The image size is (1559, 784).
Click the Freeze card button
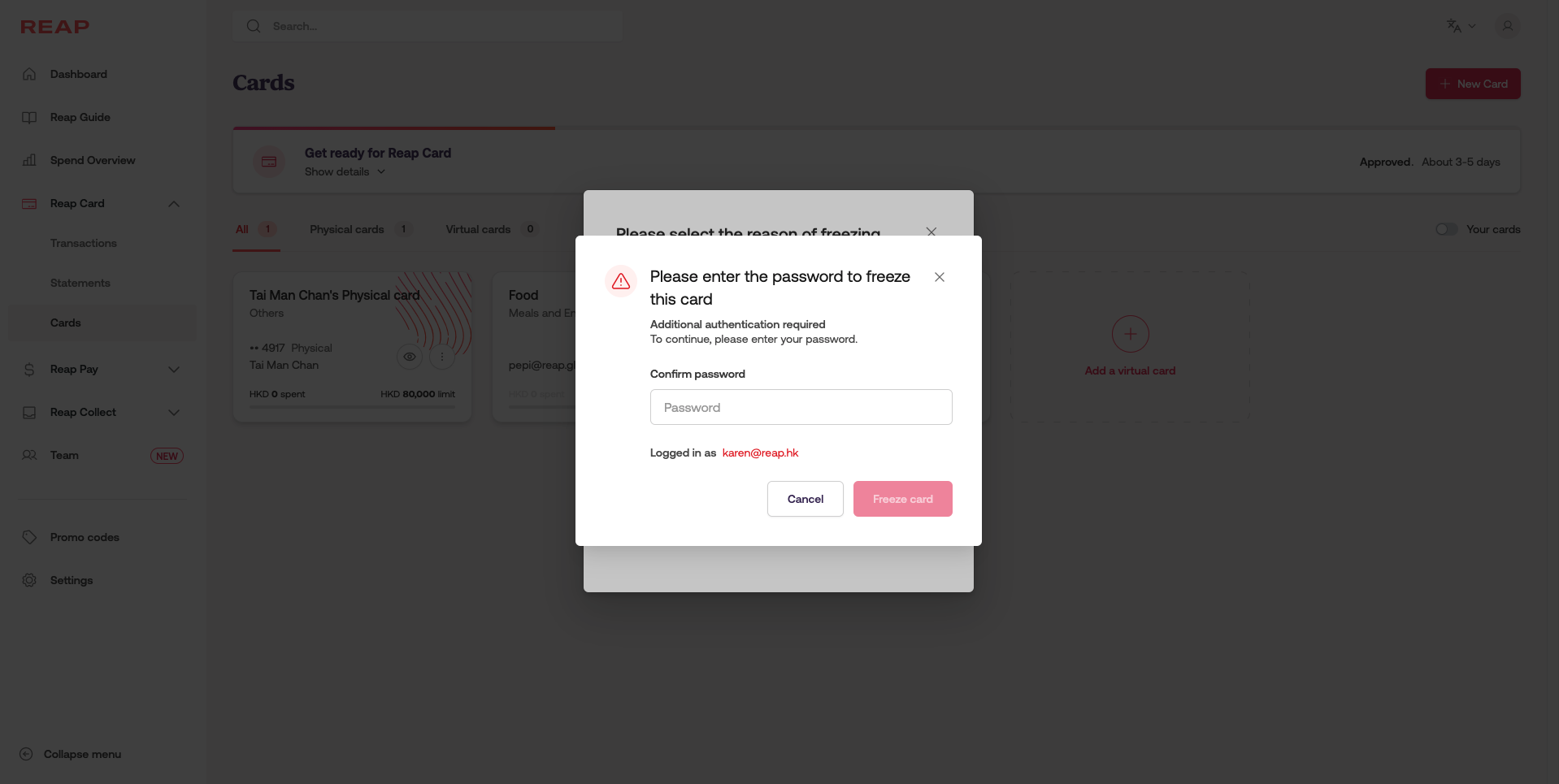pyautogui.click(x=902, y=499)
